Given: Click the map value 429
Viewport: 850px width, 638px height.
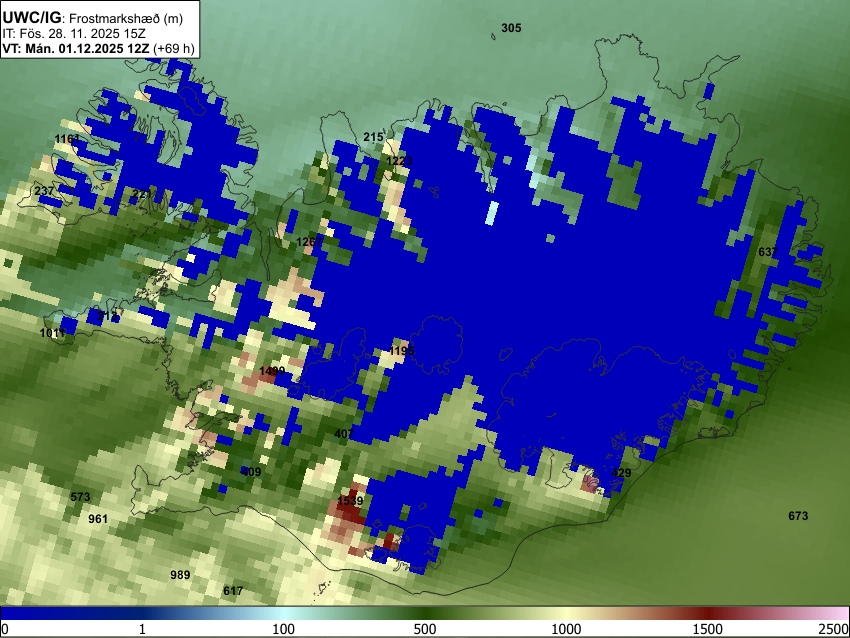Looking at the screenshot, I should coord(621,473).
